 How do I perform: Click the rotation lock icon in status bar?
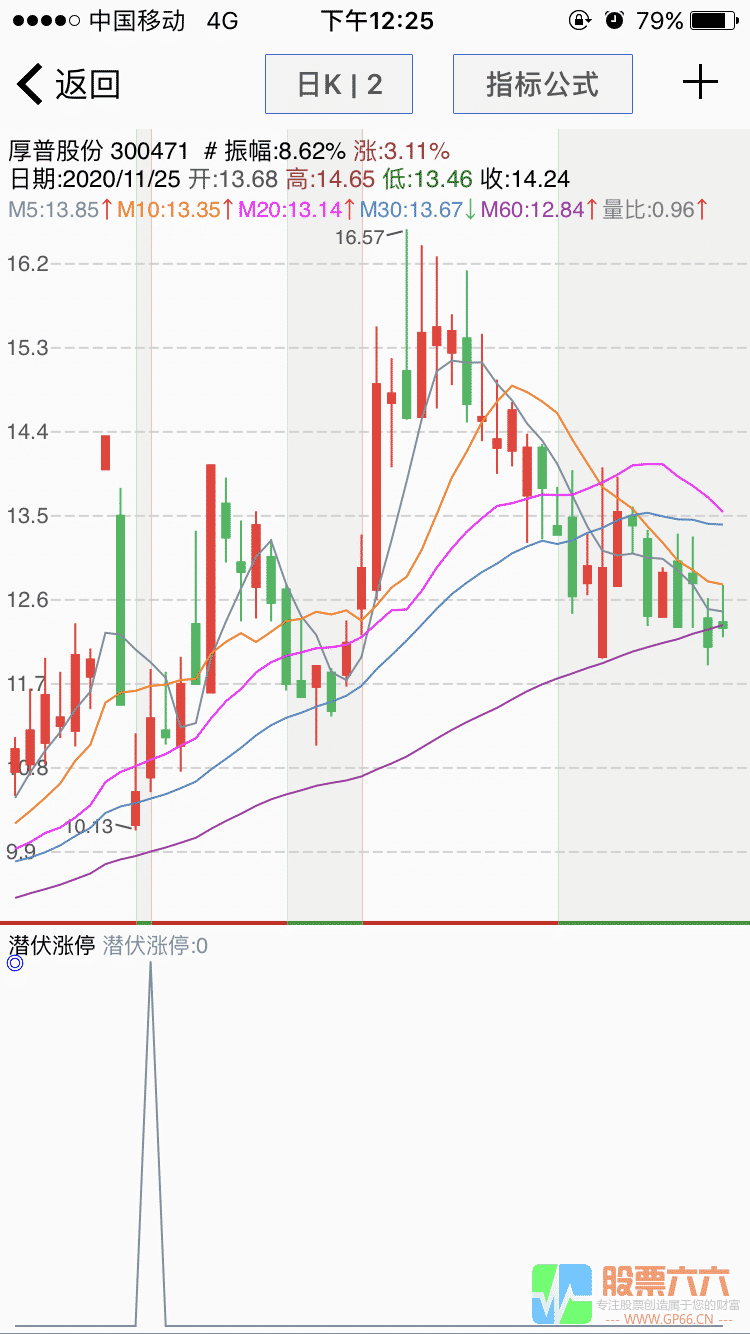[579, 21]
